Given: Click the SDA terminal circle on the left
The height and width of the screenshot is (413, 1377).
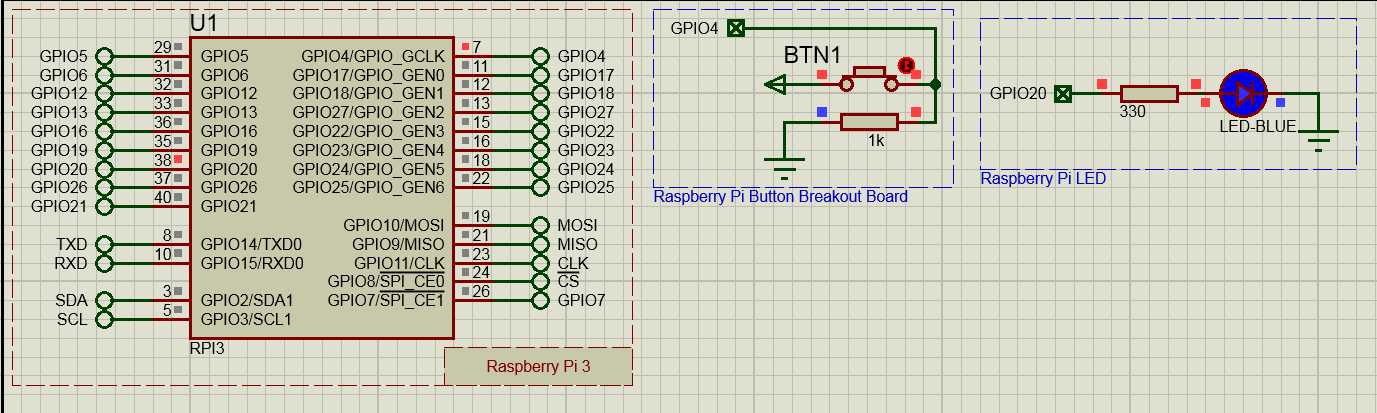Looking at the screenshot, I should [x=105, y=300].
